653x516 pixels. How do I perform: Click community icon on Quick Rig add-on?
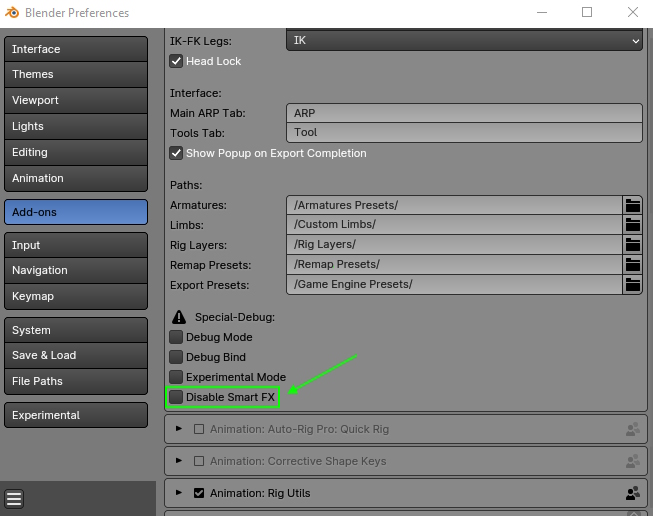click(633, 429)
